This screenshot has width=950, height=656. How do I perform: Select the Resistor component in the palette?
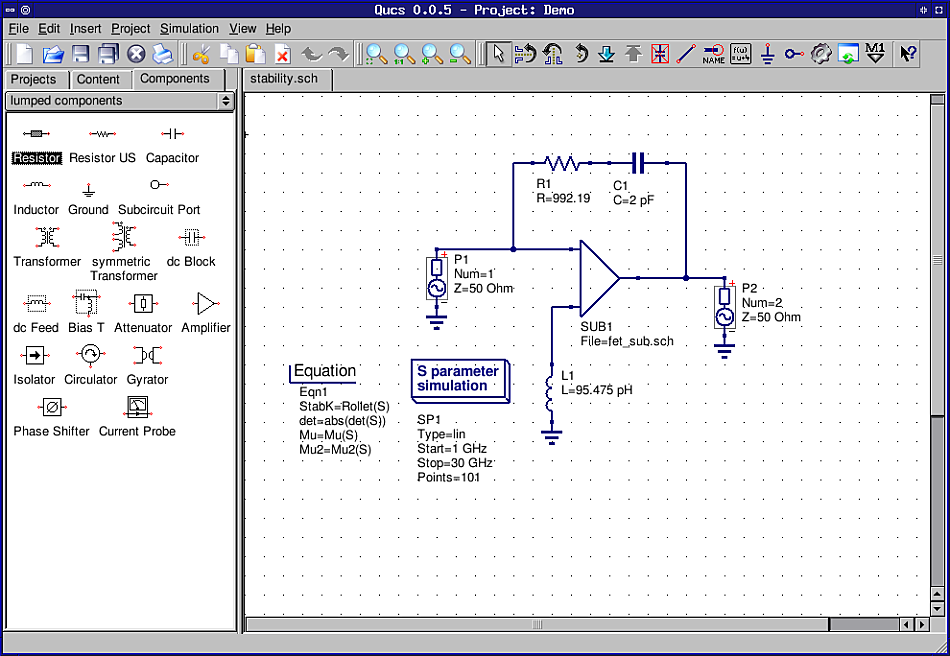point(36,146)
